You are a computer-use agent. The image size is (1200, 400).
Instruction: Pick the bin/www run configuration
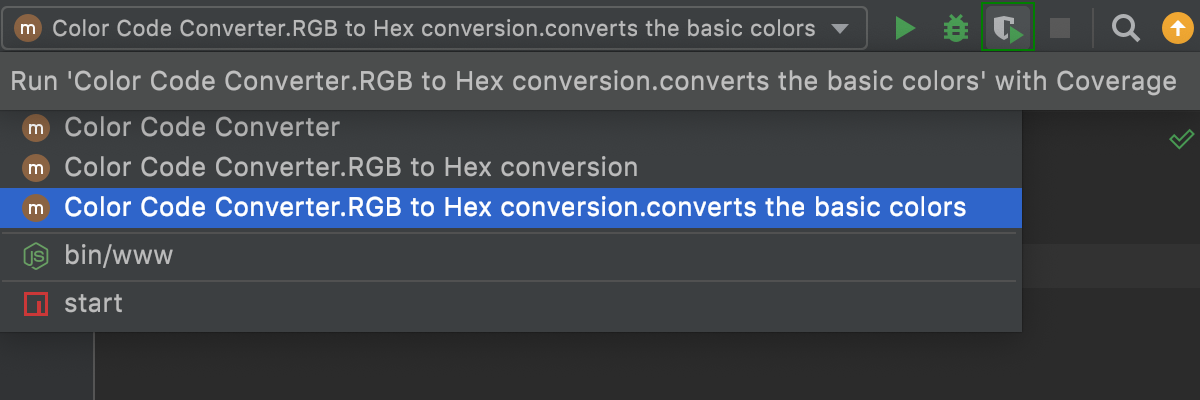tap(118, 256)
